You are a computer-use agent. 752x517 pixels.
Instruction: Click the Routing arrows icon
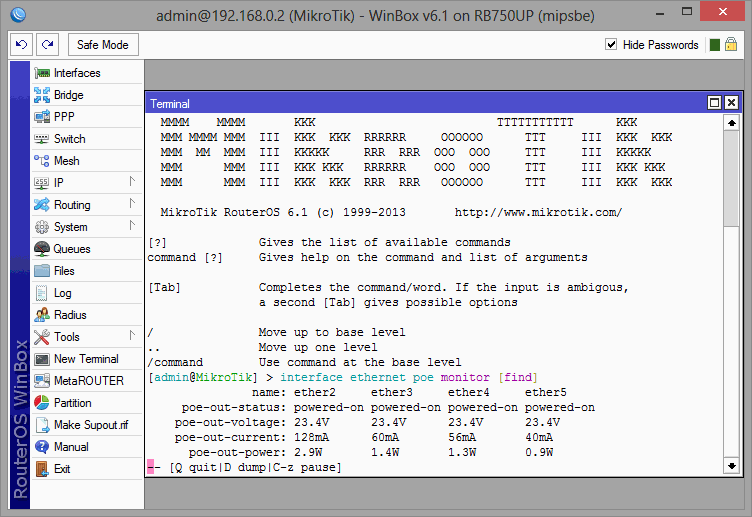pos(42,205)
